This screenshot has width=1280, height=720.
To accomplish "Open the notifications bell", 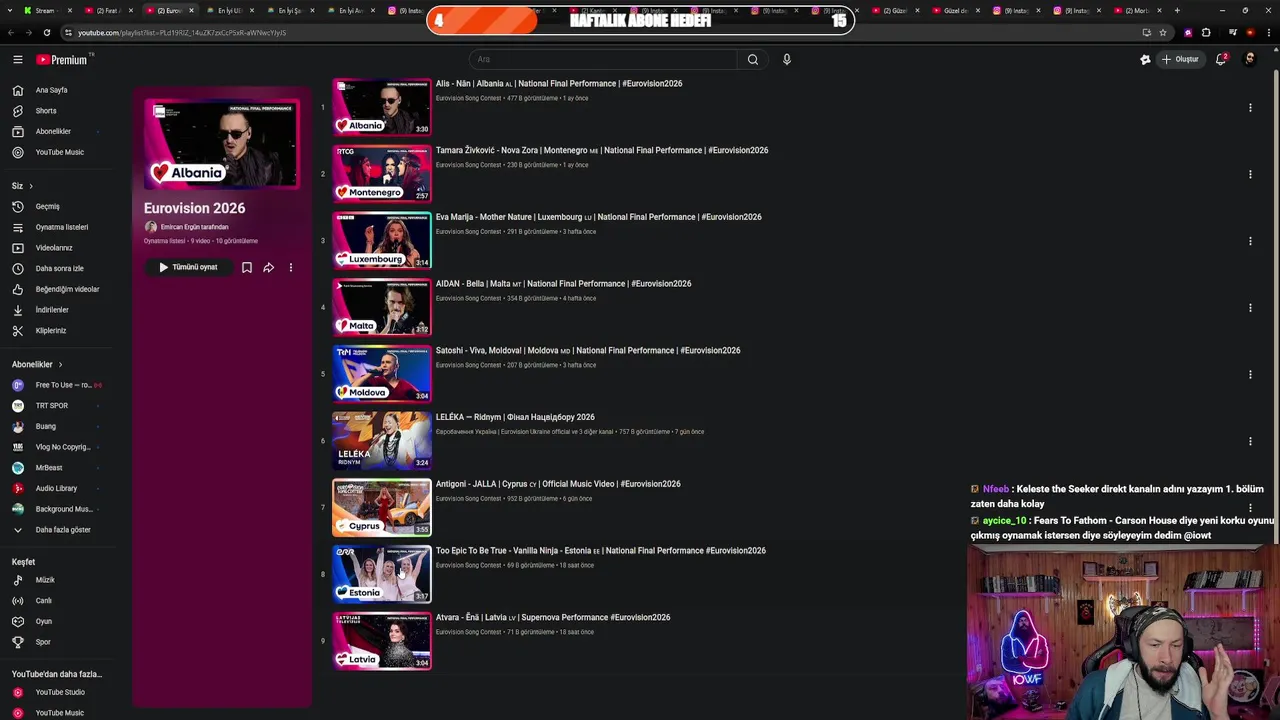I will click(x=1221, y=59).
